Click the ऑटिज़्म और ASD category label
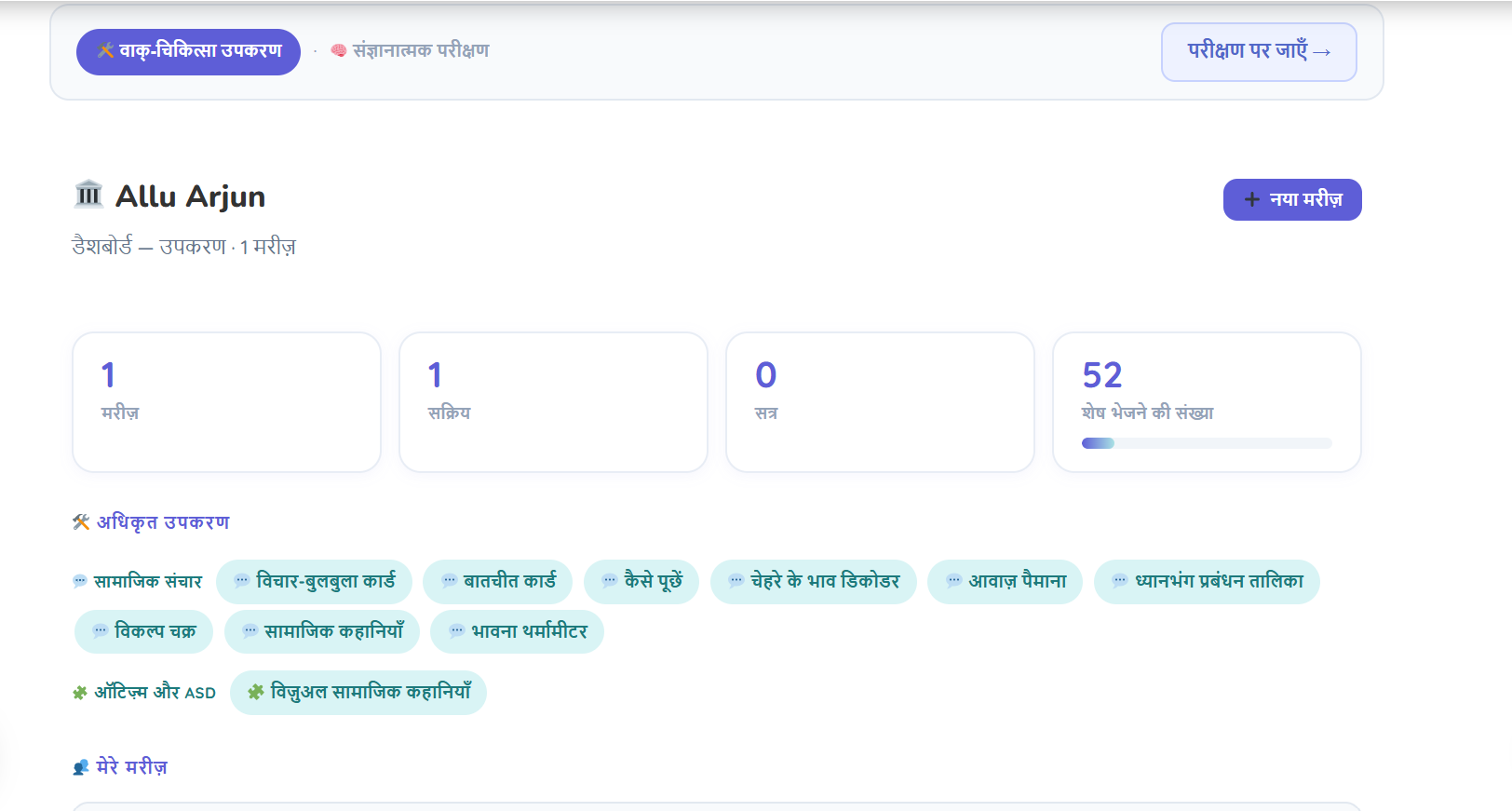This screenshot has width=1512, height=811. (155, 693)
